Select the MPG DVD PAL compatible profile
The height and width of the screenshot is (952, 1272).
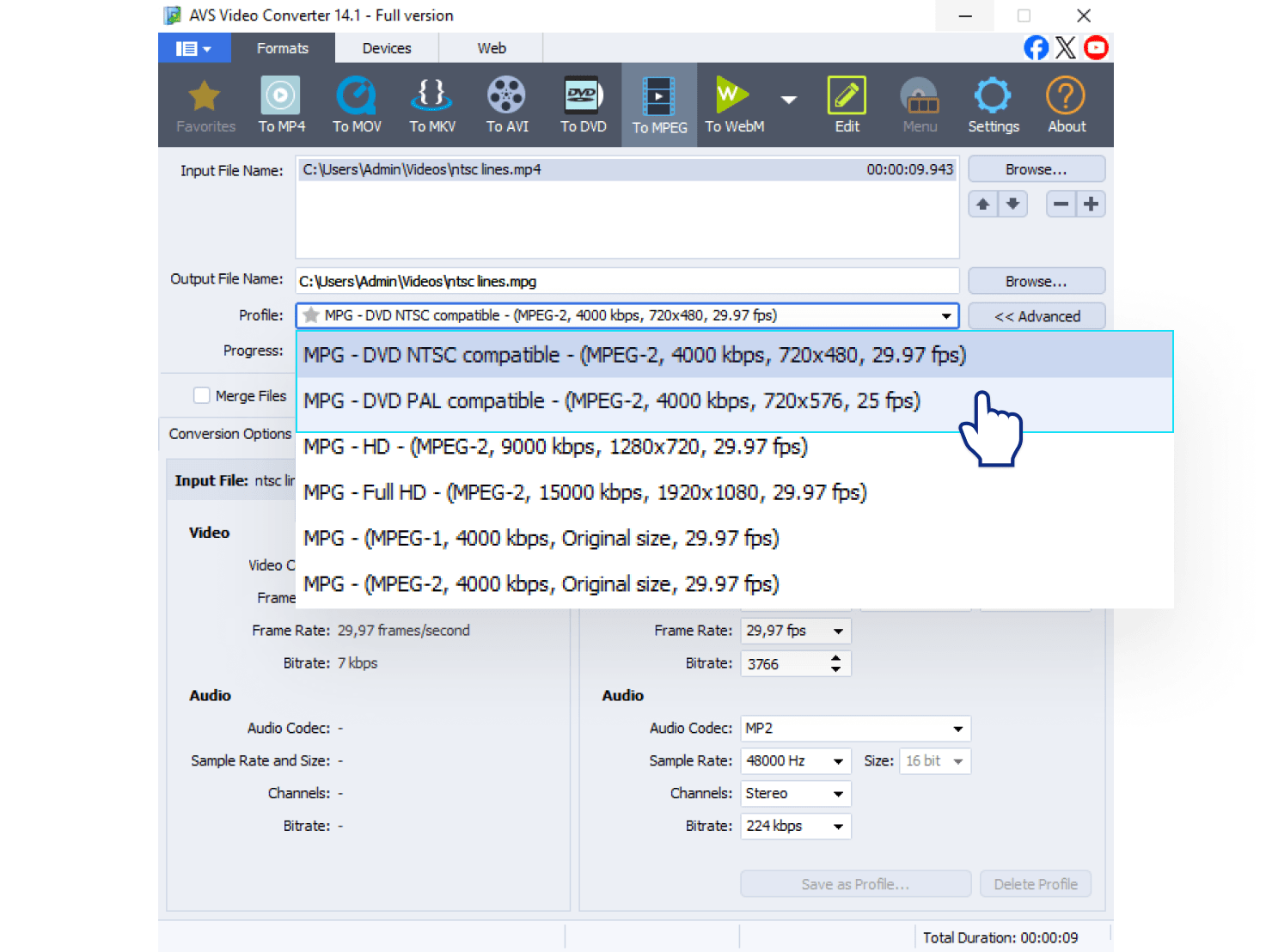tap(611, 400)
